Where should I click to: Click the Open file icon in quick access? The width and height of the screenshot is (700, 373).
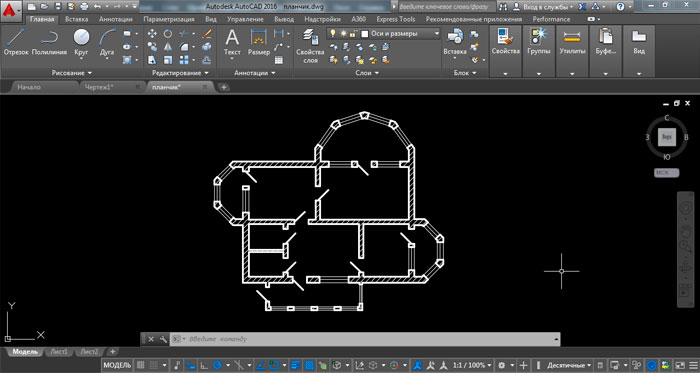[44, 7]
